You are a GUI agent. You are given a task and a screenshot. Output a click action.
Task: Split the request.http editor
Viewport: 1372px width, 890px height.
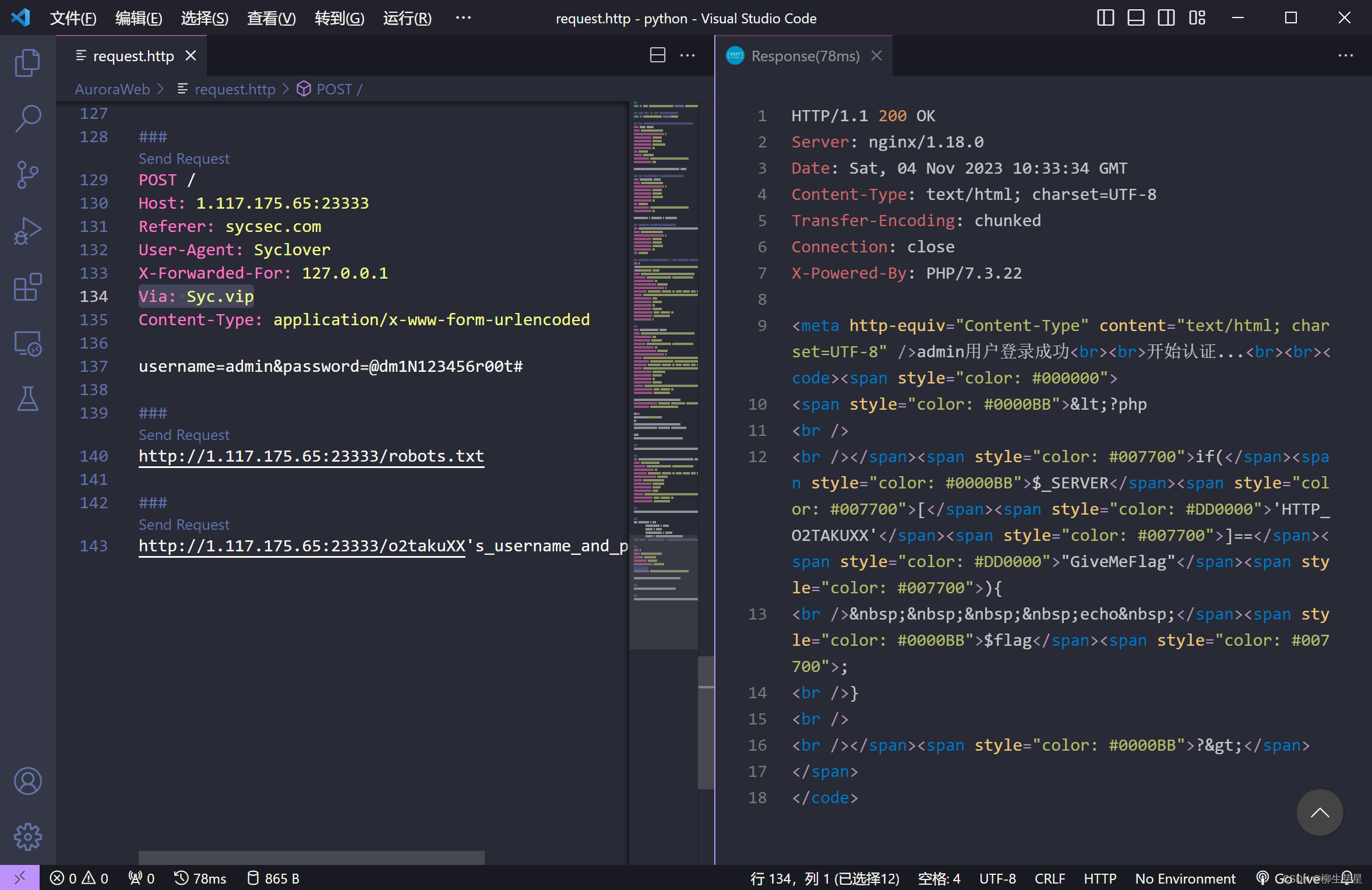click(657, 55)
